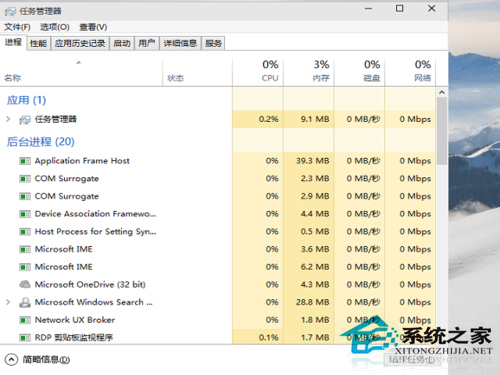Click the 9.1 MB memory value
Viewport: 500px width, 375px height.
pyautogui.click(x=315, y=119)
